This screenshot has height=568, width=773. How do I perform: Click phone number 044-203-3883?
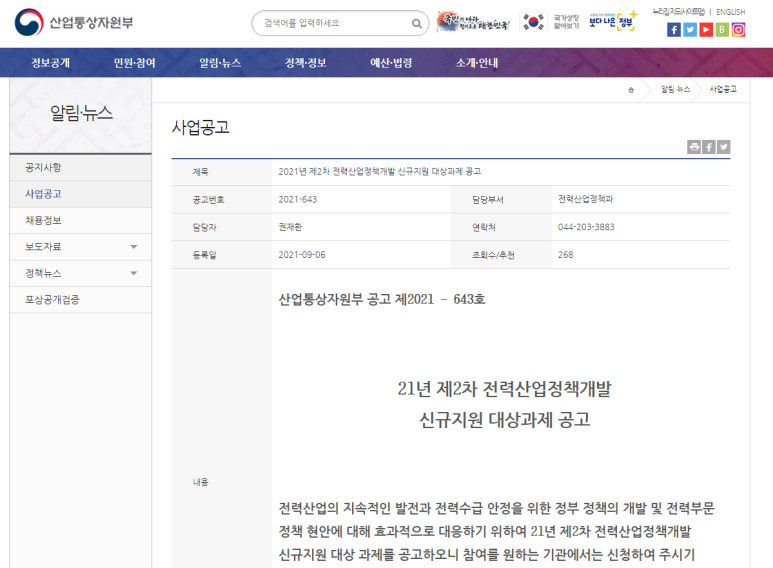586,227
